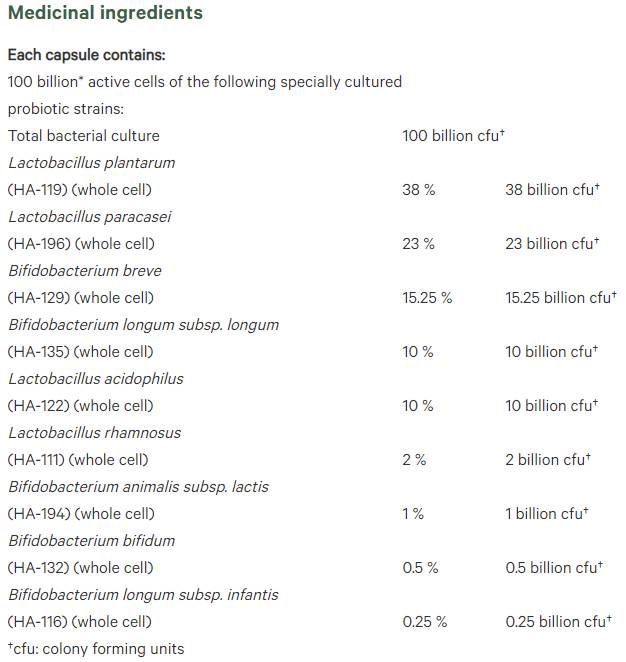Click the '(HA-122) (whole cell)' text
The height and width of the screenshot is (662, 626).
81,405
